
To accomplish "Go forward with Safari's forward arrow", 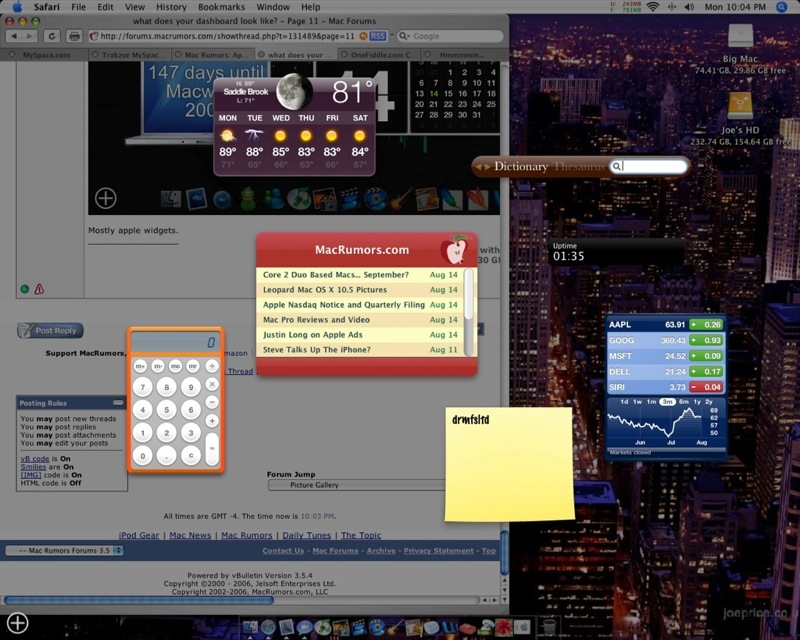I will pos(30,36).
